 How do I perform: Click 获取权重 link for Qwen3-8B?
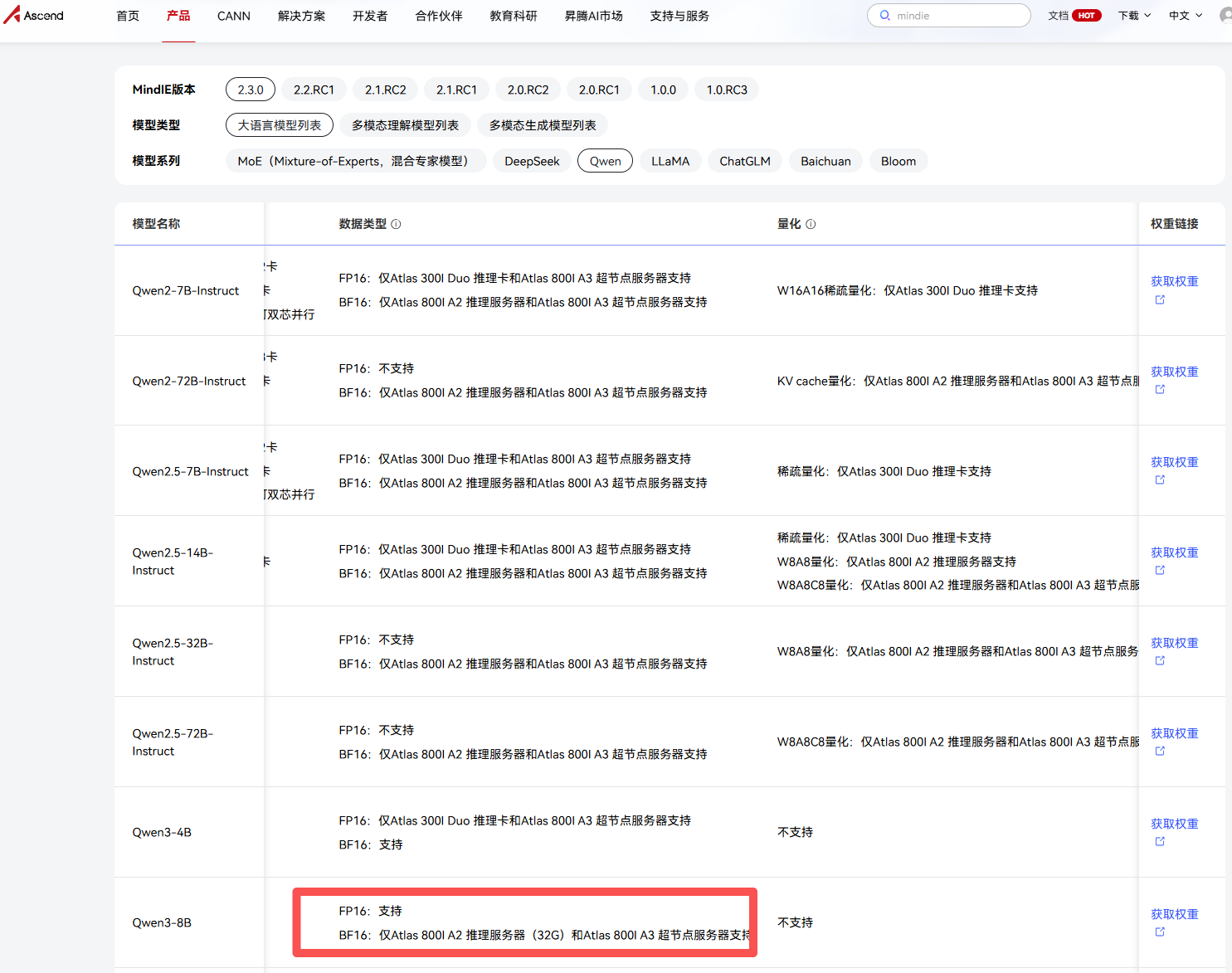click(x=1175, y=914)
